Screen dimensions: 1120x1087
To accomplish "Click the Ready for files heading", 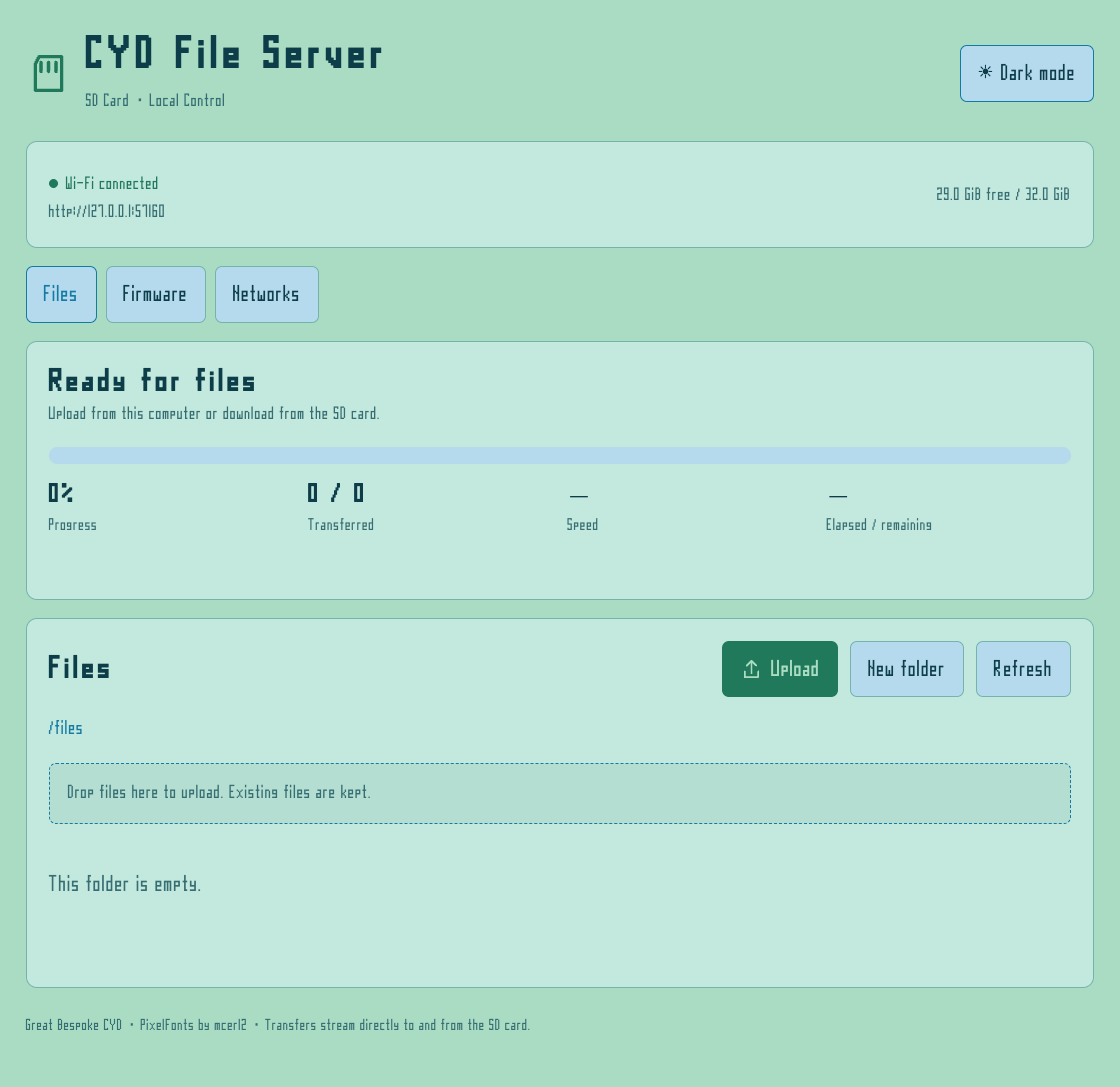I will pyautogui.click(x=151, y=381).
